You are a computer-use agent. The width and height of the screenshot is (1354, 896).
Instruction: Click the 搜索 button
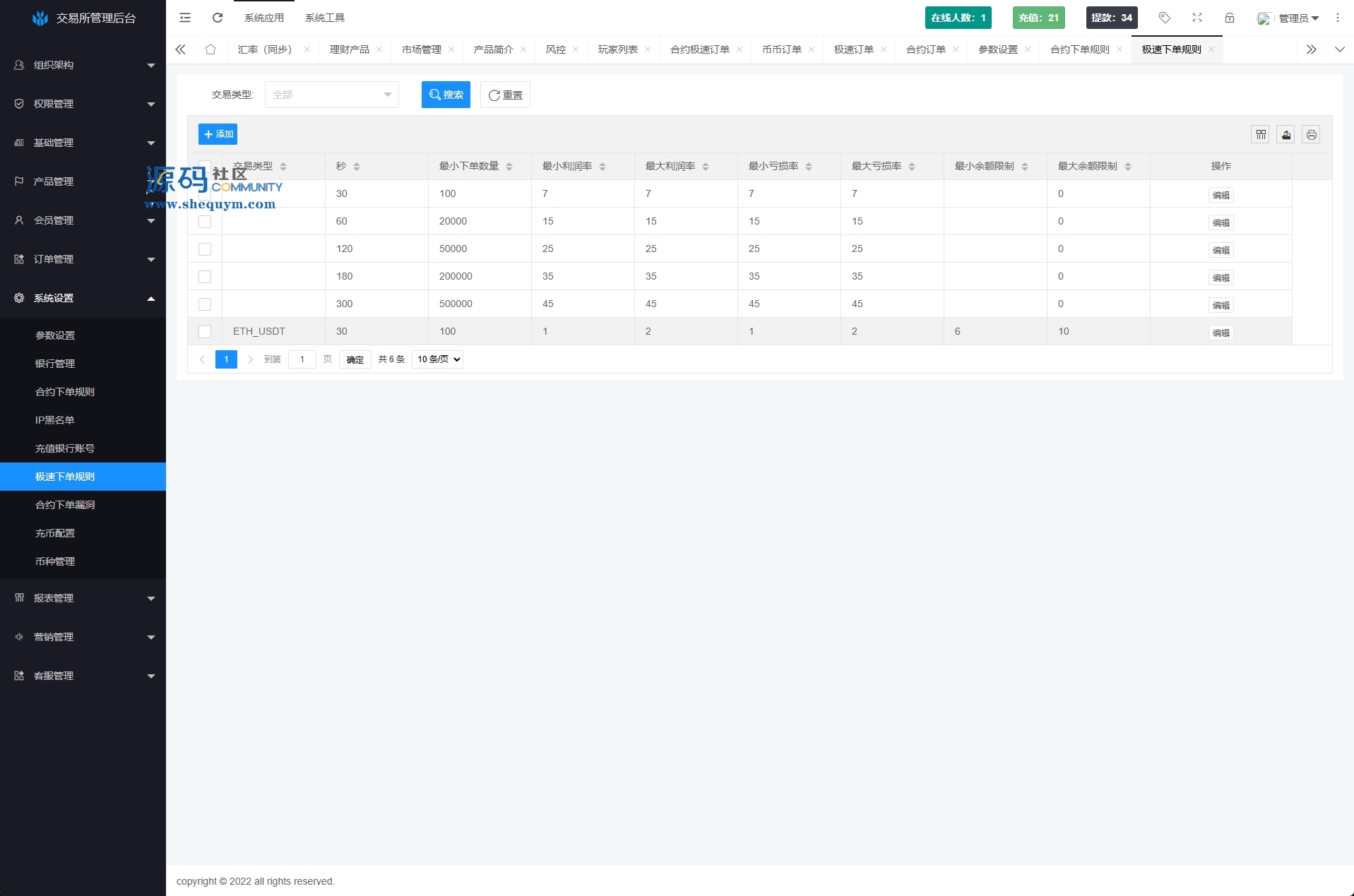point(446,95)
